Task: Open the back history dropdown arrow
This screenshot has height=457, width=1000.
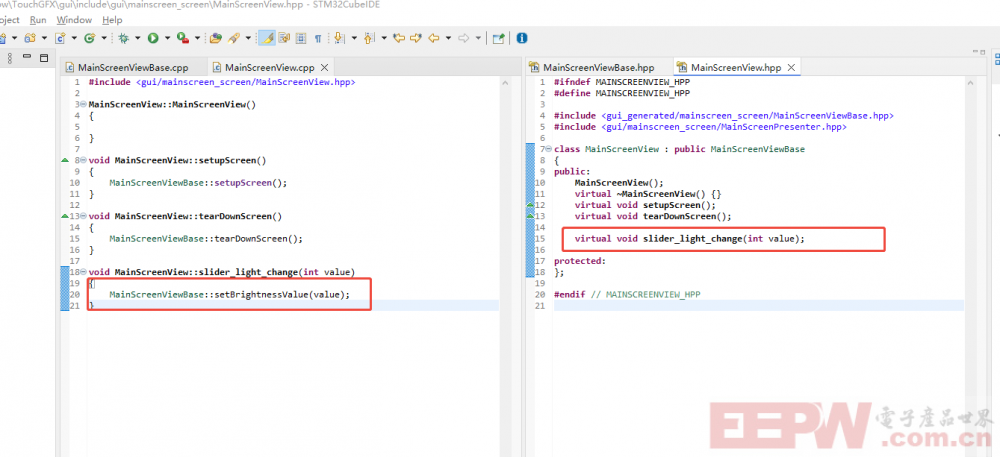Action: (x=448, y=38)
